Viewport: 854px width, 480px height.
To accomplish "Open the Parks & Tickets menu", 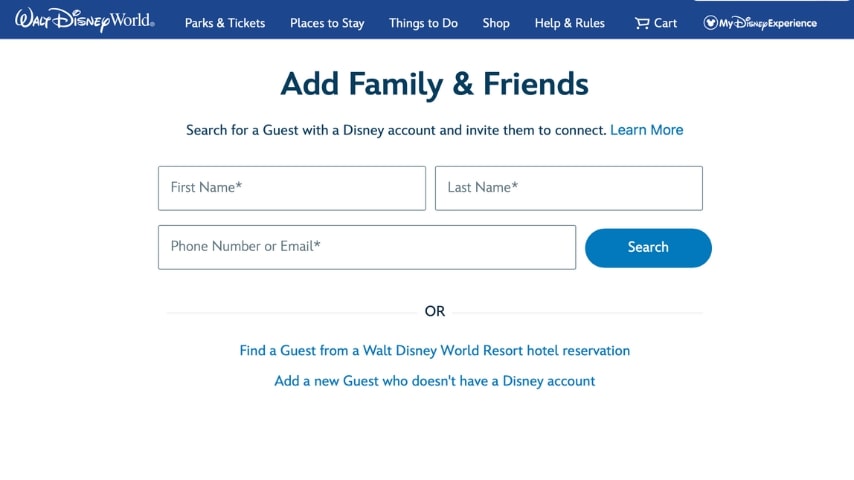I will pyautogui.click(x=225, y=23).
